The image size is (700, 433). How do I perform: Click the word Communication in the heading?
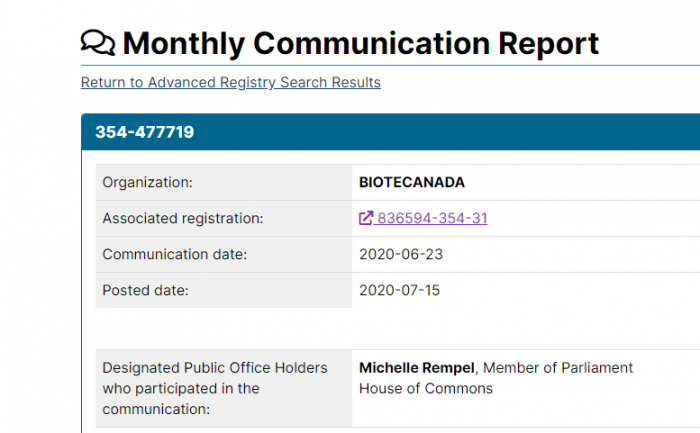pos(371,43)
